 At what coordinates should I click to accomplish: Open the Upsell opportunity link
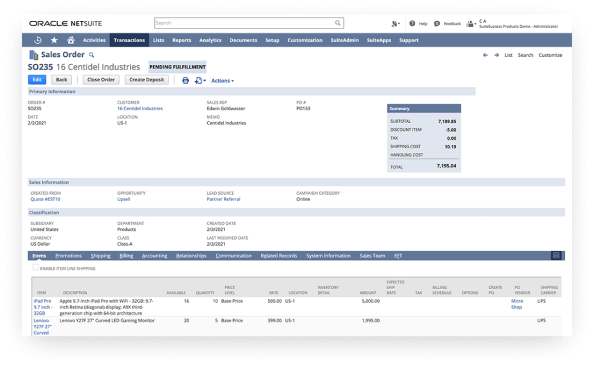pyautogui.click(x=123, y=199)
